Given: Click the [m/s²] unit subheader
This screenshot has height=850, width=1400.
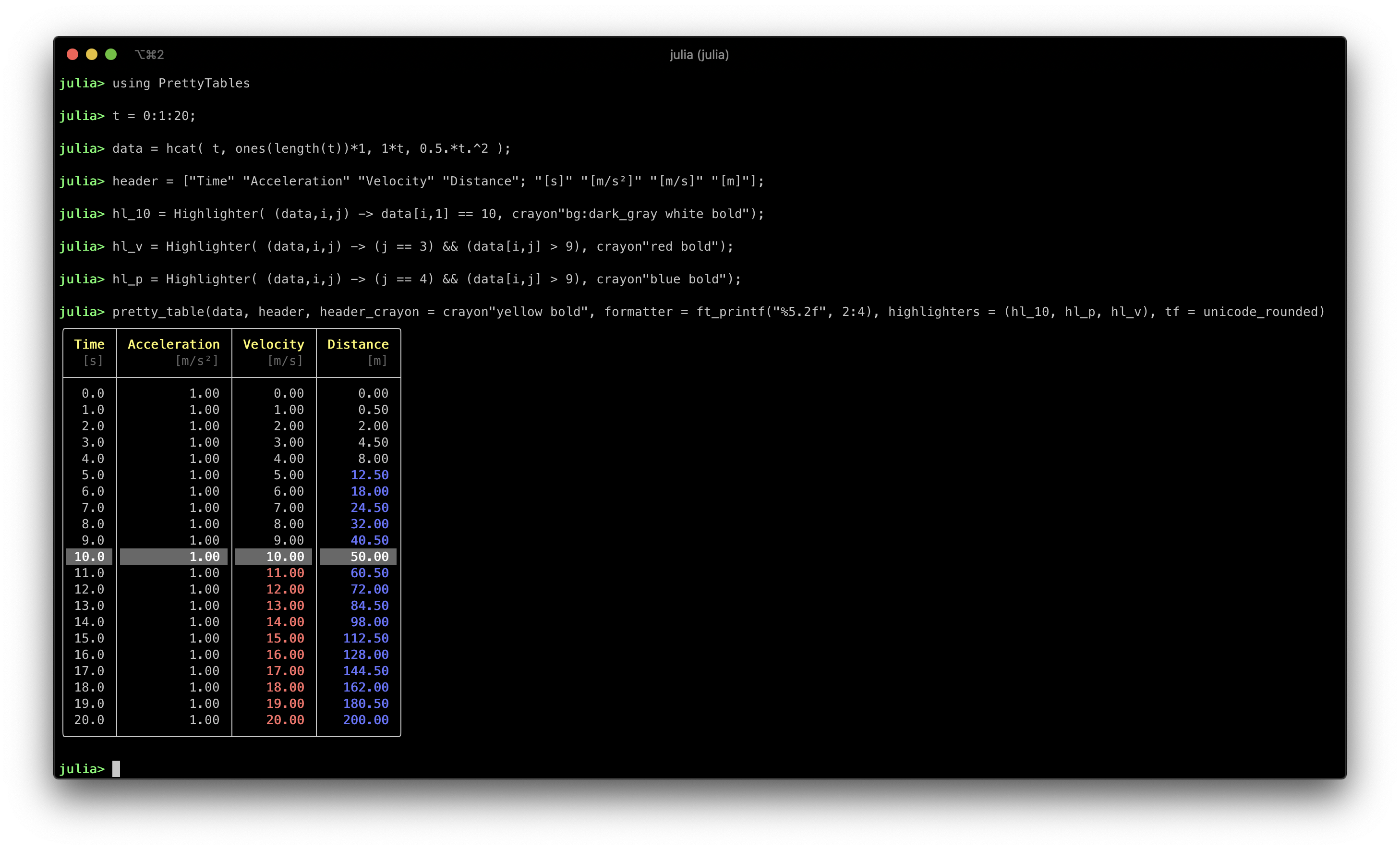Looking at the screenshot, I should 196,361.
